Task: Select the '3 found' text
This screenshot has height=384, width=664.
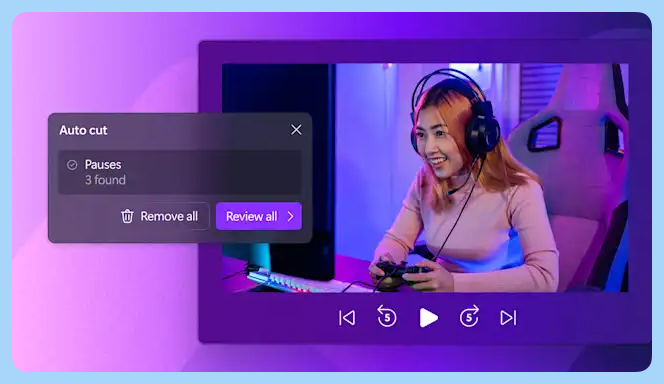Action: pos(105,180)
